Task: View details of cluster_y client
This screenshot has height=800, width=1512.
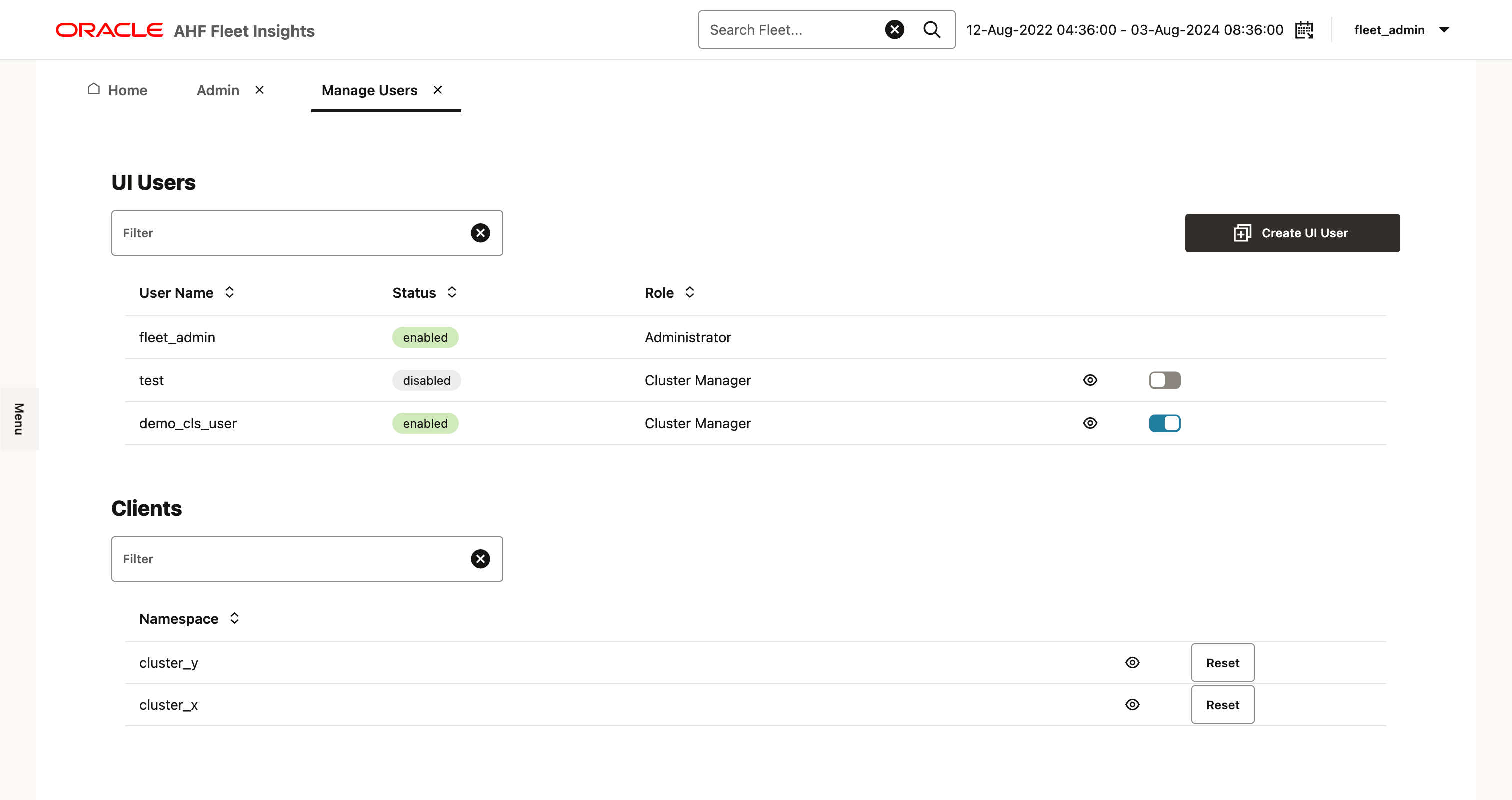Action: (1132, 662)
